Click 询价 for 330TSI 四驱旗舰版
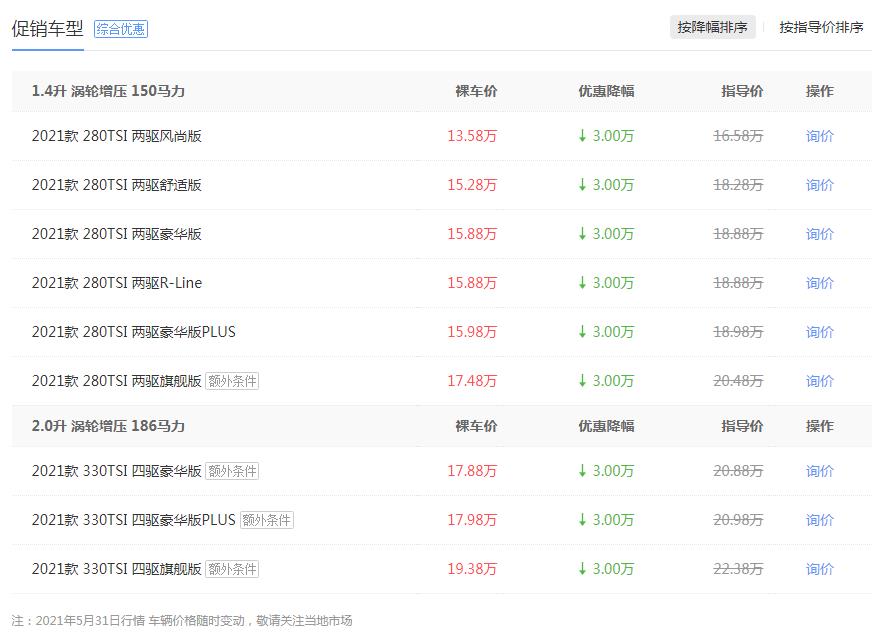Screen dimensions: 888x636 pos(819,569)
